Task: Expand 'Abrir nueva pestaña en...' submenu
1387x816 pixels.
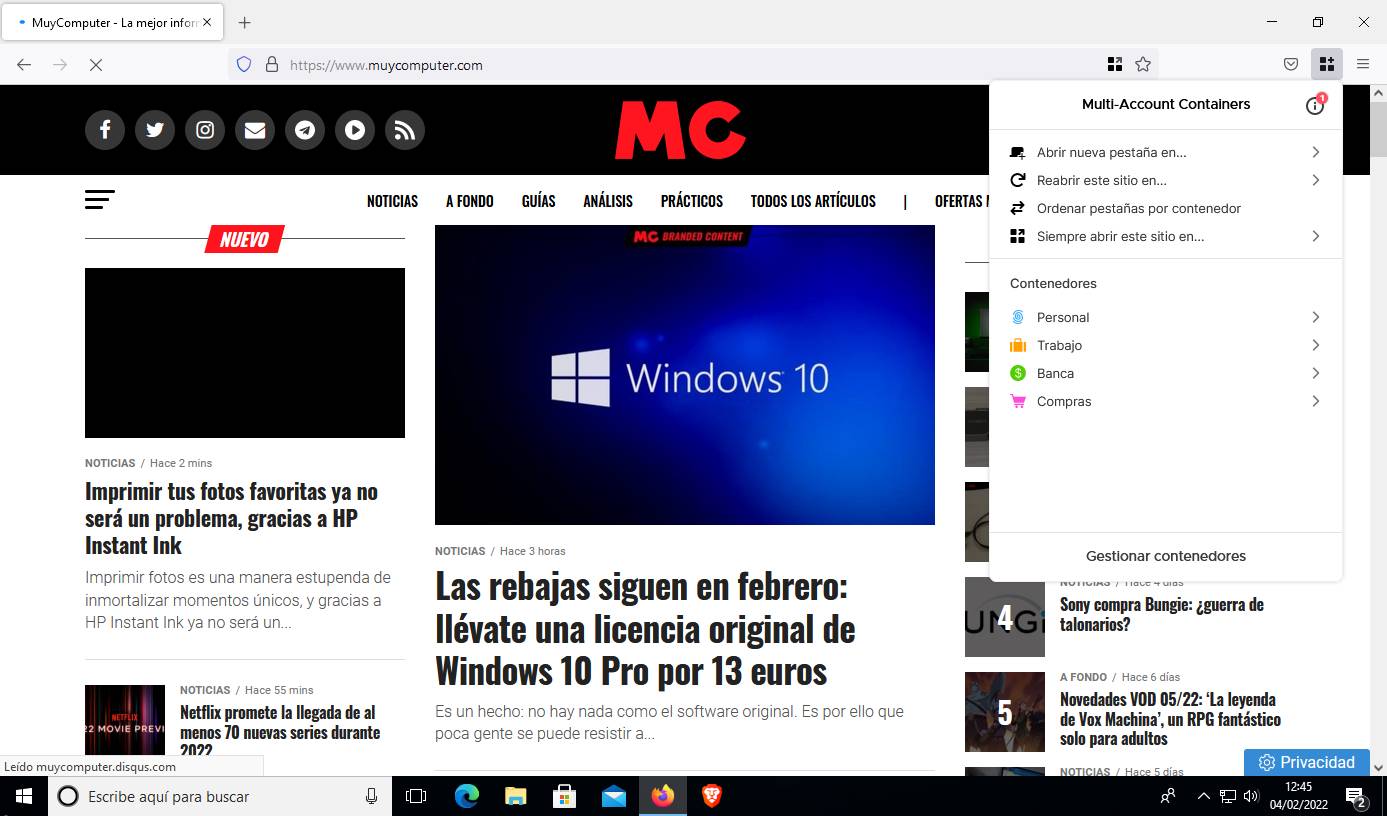Action: [1165, 152]
